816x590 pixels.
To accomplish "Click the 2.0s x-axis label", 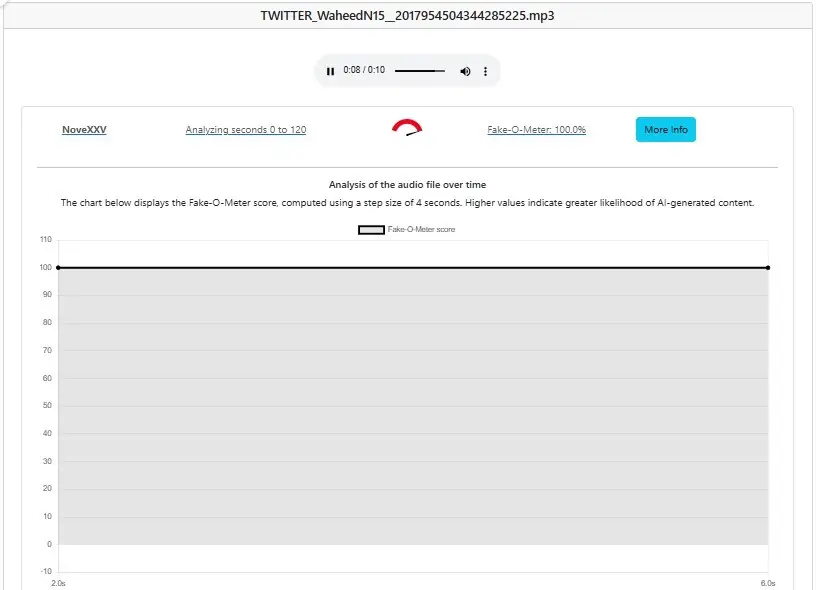I will [x=58, y=582].
